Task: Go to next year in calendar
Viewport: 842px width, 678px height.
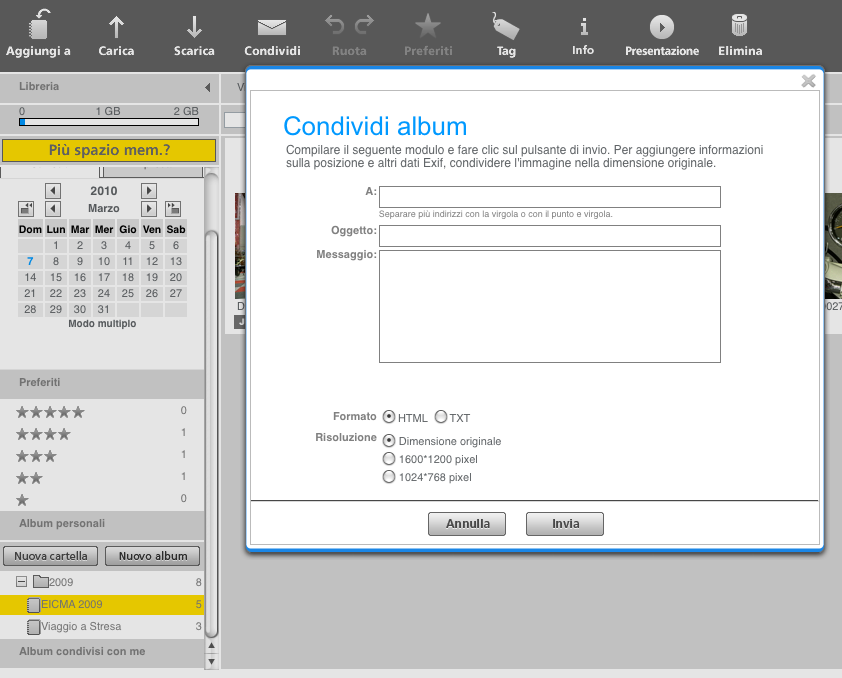Action: (x=149, y=191)
